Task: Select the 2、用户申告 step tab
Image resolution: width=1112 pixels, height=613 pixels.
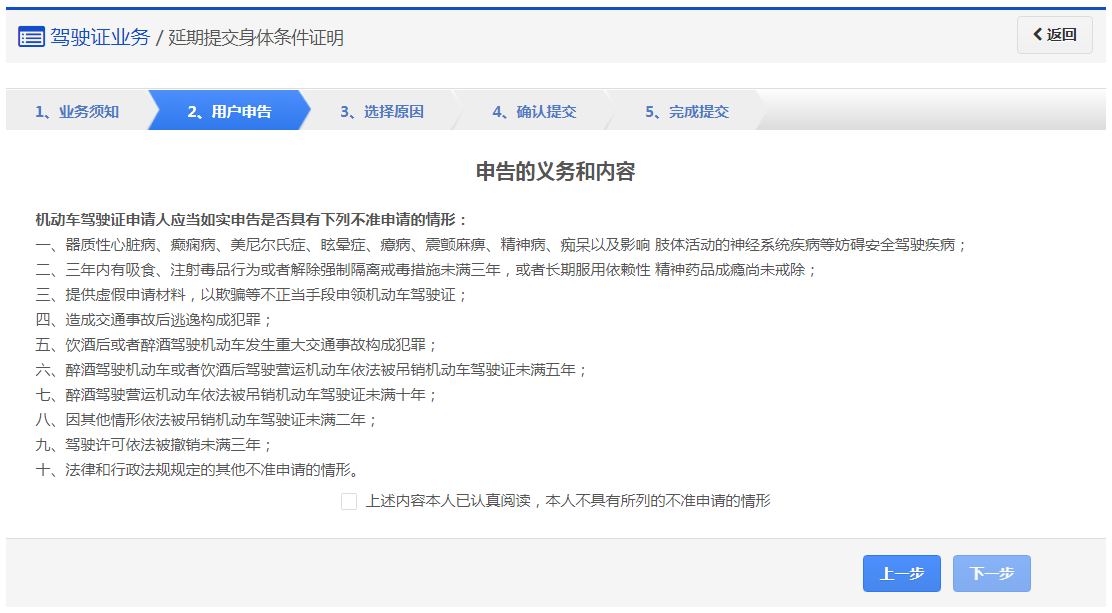Action: (229, 111)
